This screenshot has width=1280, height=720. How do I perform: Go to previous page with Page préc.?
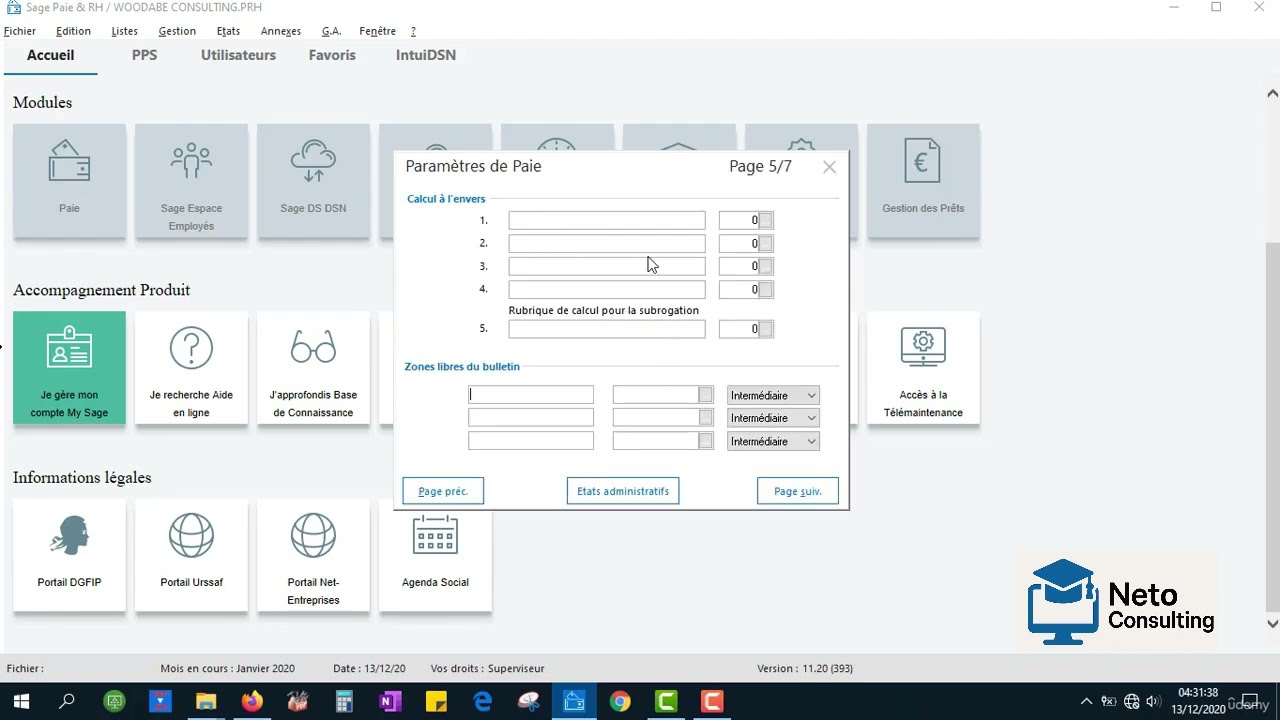coord(443,491)
